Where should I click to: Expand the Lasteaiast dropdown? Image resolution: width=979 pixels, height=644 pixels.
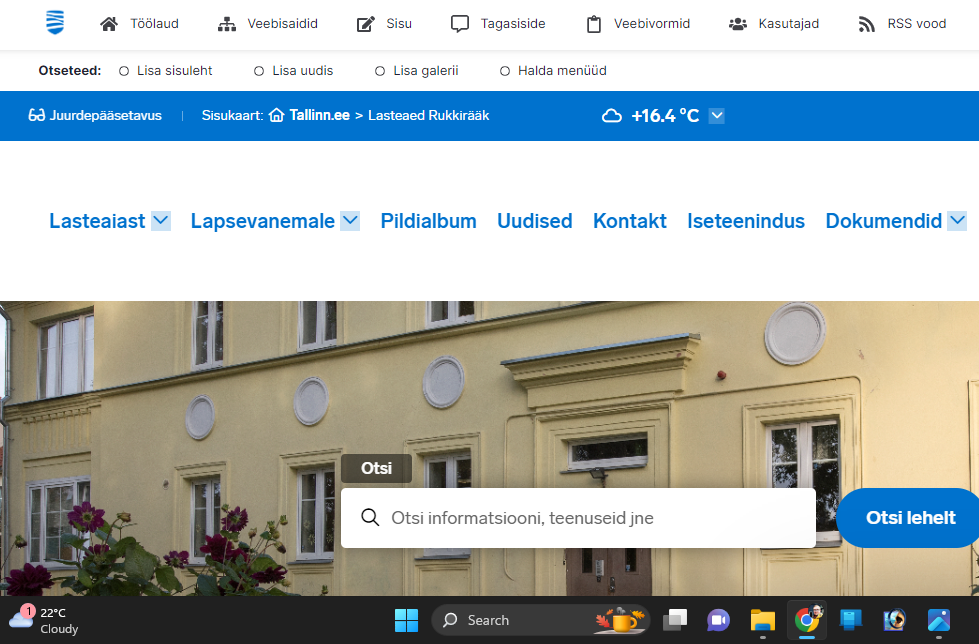[x=160, y=220]
